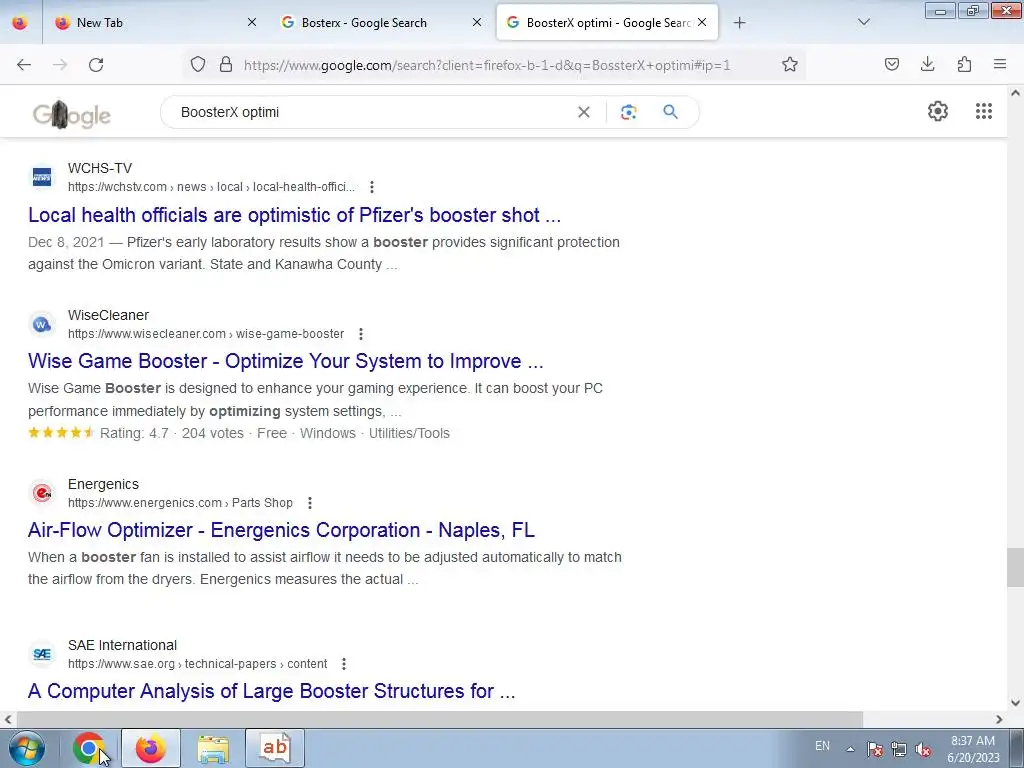1024x768 pixels.
Task: Click the WCHS-TV site favicon
Action: 42,177
